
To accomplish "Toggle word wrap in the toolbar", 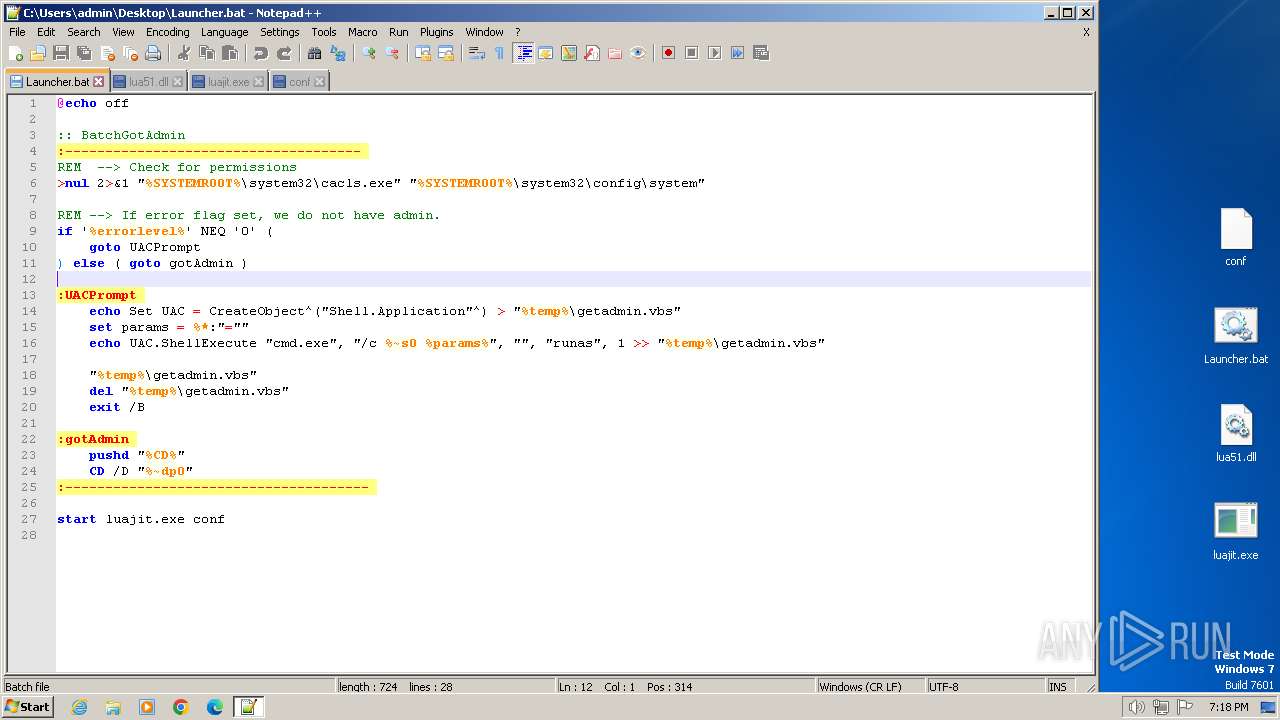I will pyautogui.click(x=477, y=53).
